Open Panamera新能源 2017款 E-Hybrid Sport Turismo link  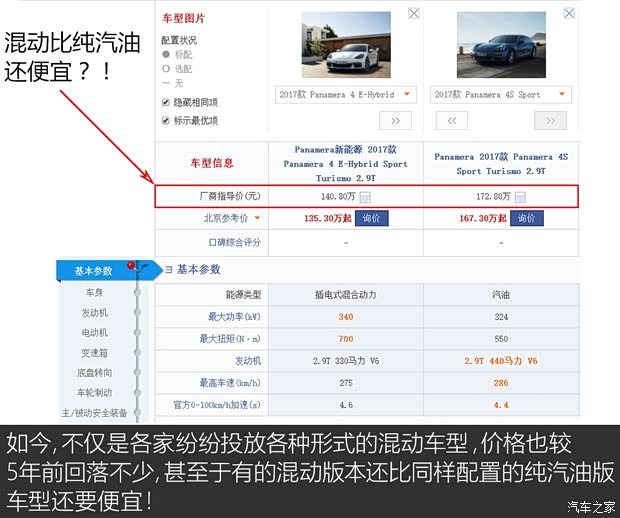pos(346,164)
